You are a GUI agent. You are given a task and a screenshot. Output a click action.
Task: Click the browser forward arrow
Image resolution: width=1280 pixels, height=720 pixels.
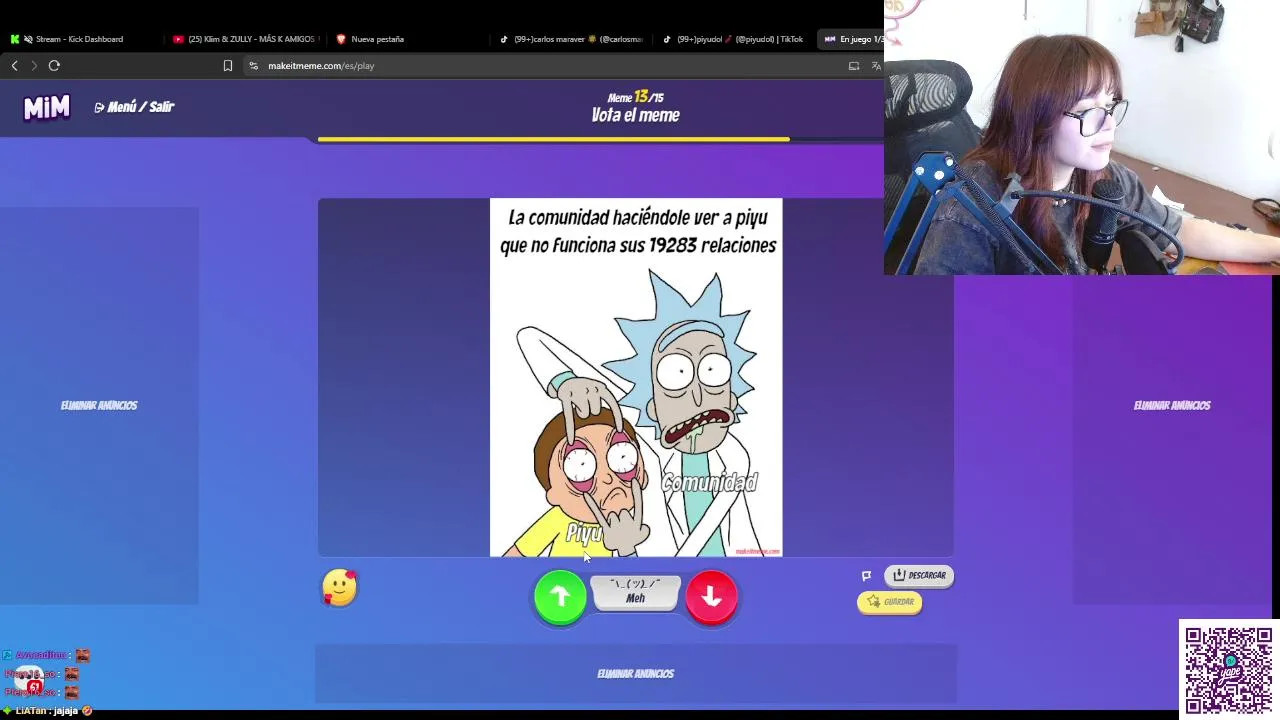tap(33, 66)
